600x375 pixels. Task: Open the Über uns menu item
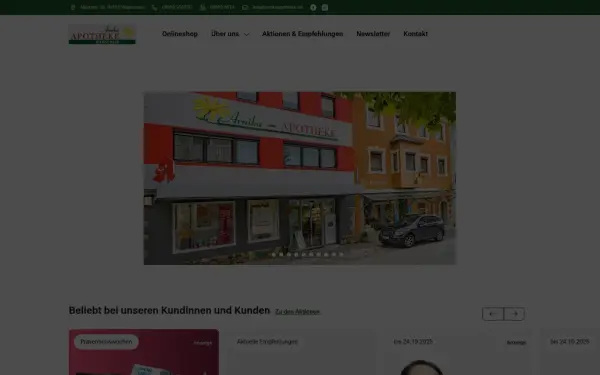click(x=225, y=34)
